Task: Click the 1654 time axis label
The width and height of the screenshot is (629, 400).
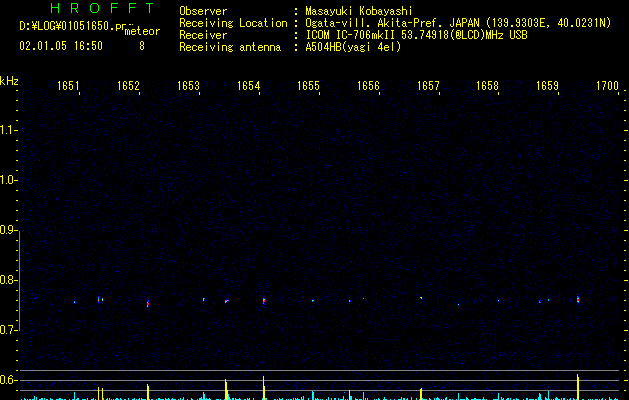Action: [x=248, y=86]
